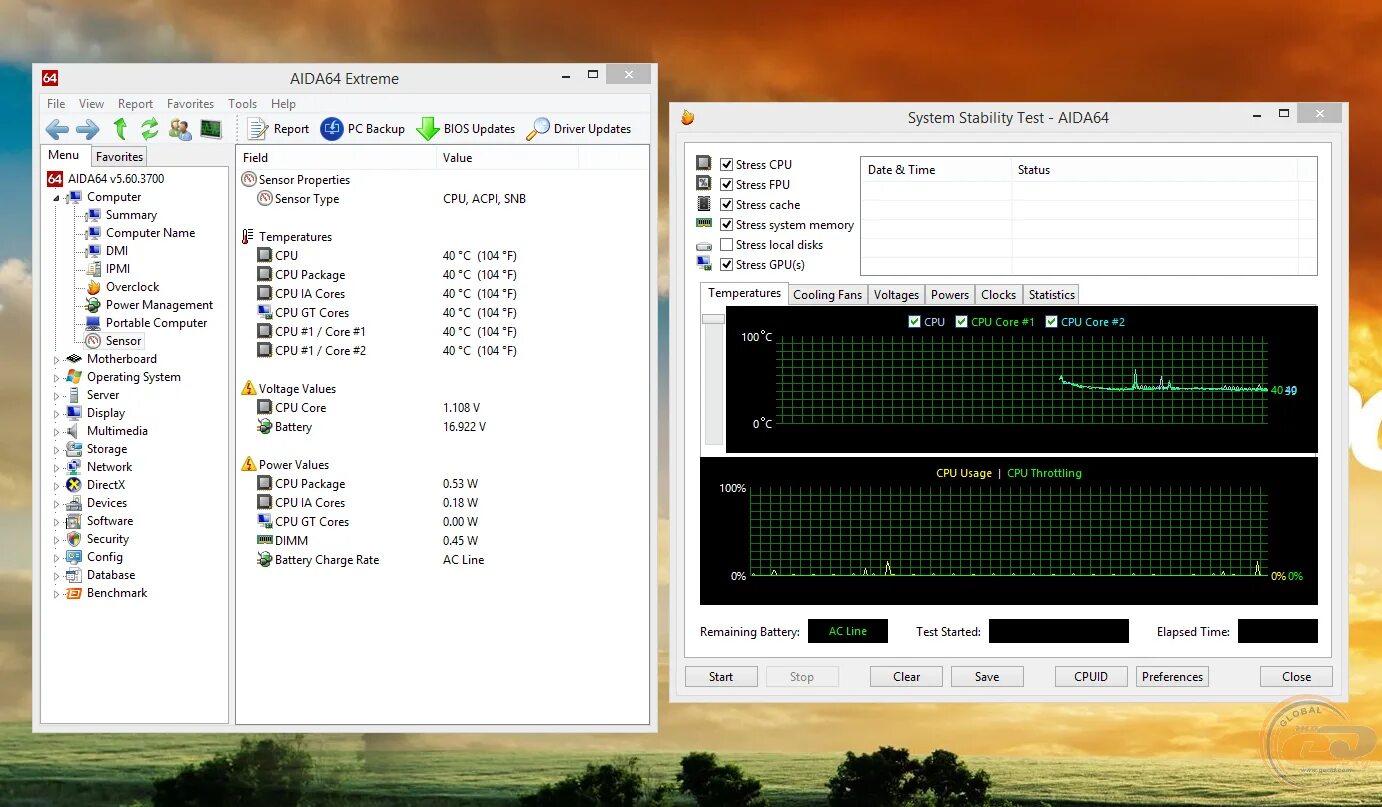Switch to the Statistics tab
The height and width of the screenshot is (807, 1382).
pyautogui.click(x=1052, y=295)
